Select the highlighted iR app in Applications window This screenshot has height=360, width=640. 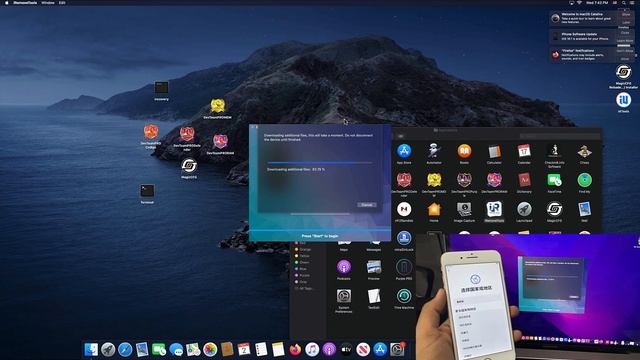[494, 209]
